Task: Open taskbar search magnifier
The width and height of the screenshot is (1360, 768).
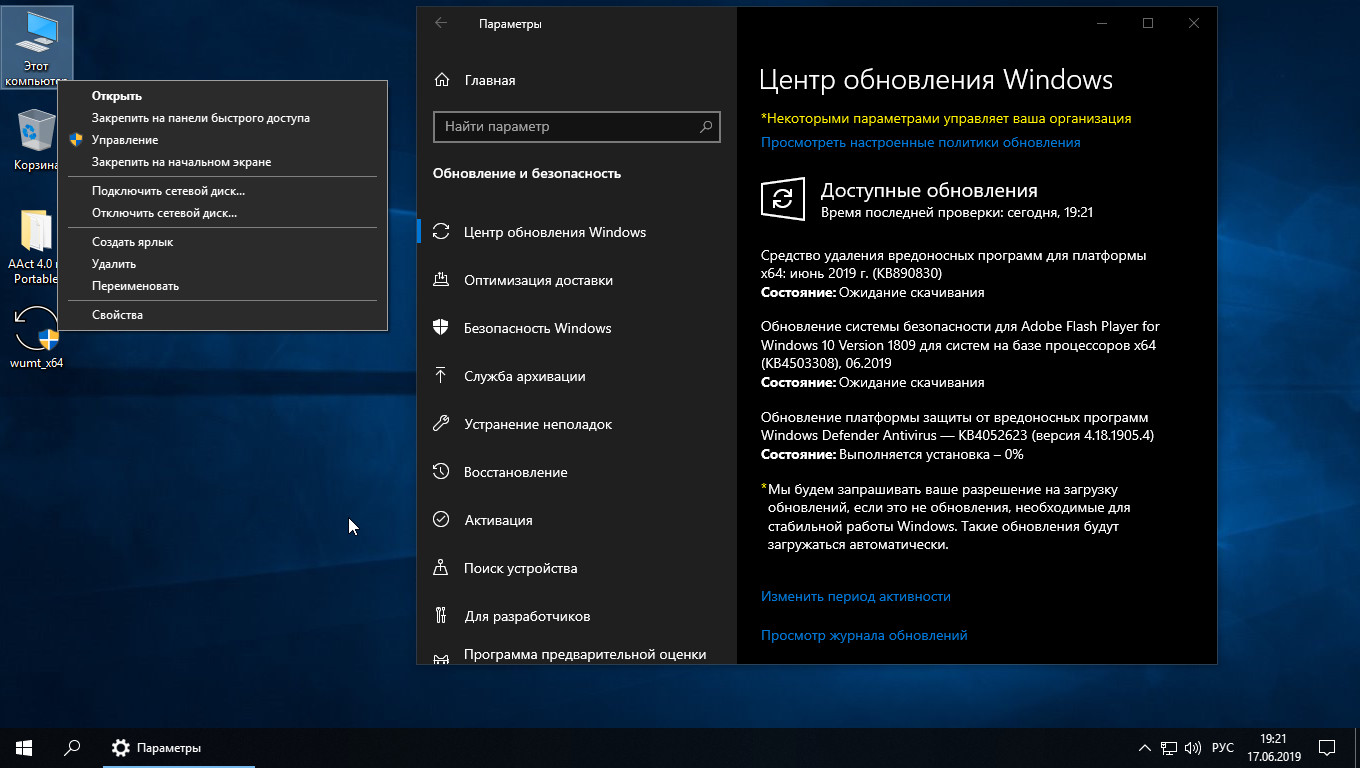Action: [x=71, y=747]
